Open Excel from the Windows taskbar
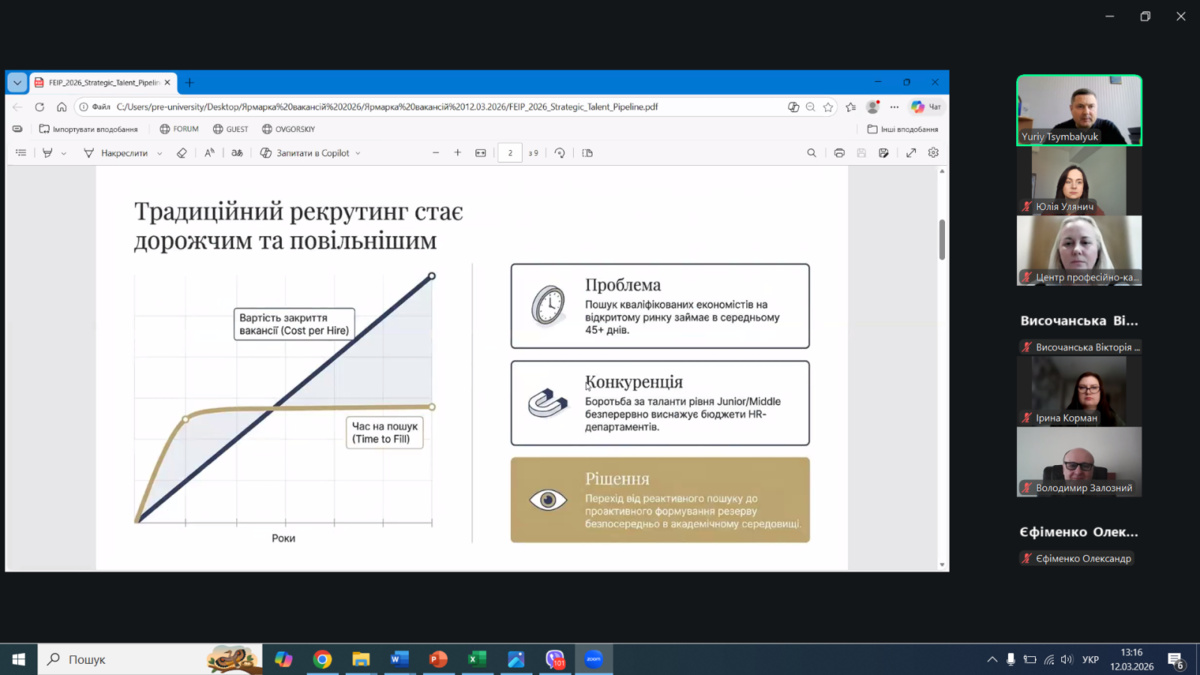Image resolution: width=1200 pixels, height=675 pixels. [x=477, y=659]
